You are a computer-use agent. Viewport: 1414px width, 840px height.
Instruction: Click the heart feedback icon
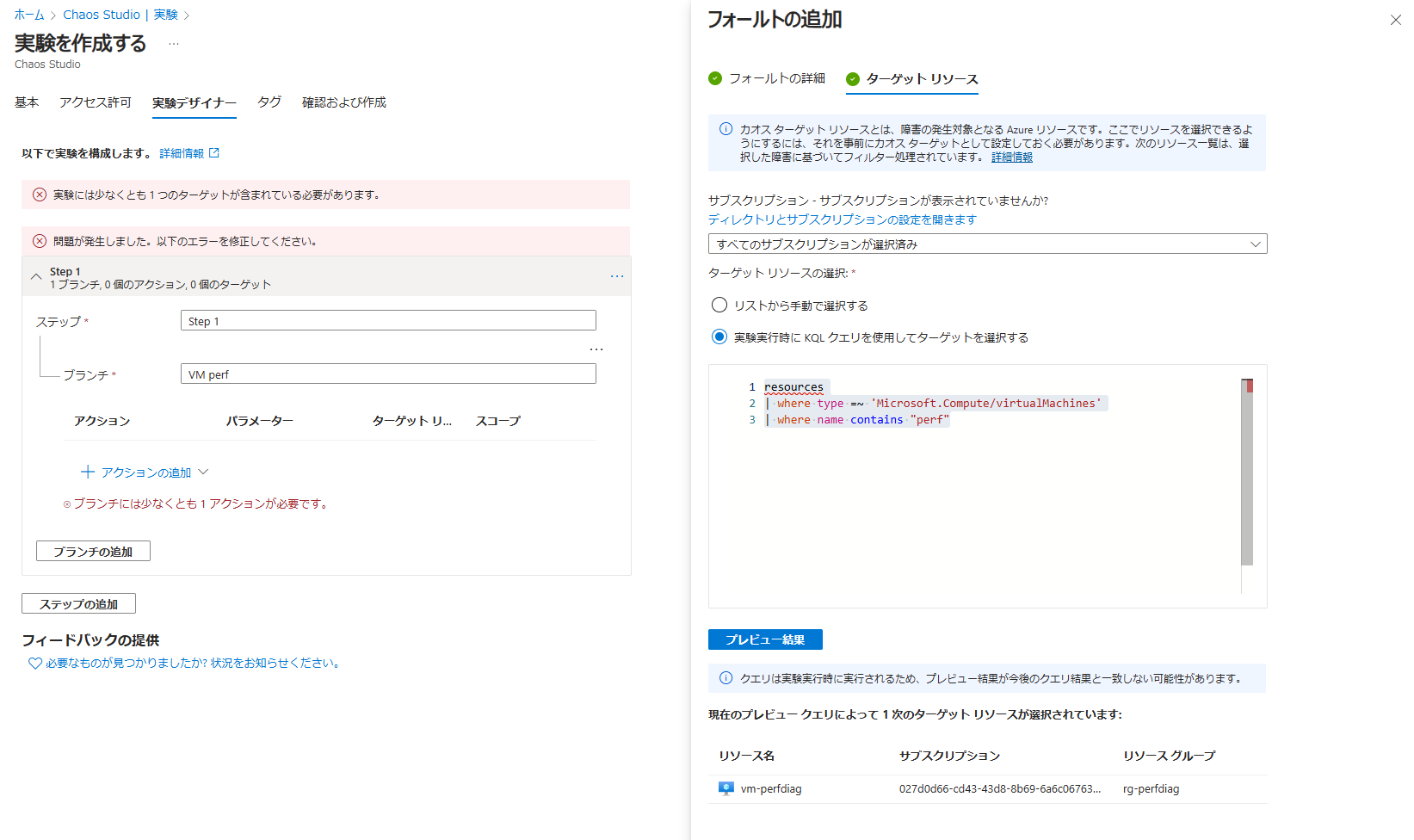(x=35, y=664)
